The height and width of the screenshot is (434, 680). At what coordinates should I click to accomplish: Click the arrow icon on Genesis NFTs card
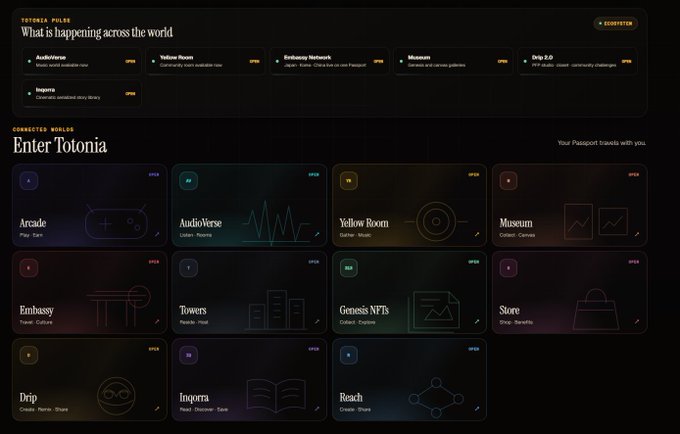(477, 321)
